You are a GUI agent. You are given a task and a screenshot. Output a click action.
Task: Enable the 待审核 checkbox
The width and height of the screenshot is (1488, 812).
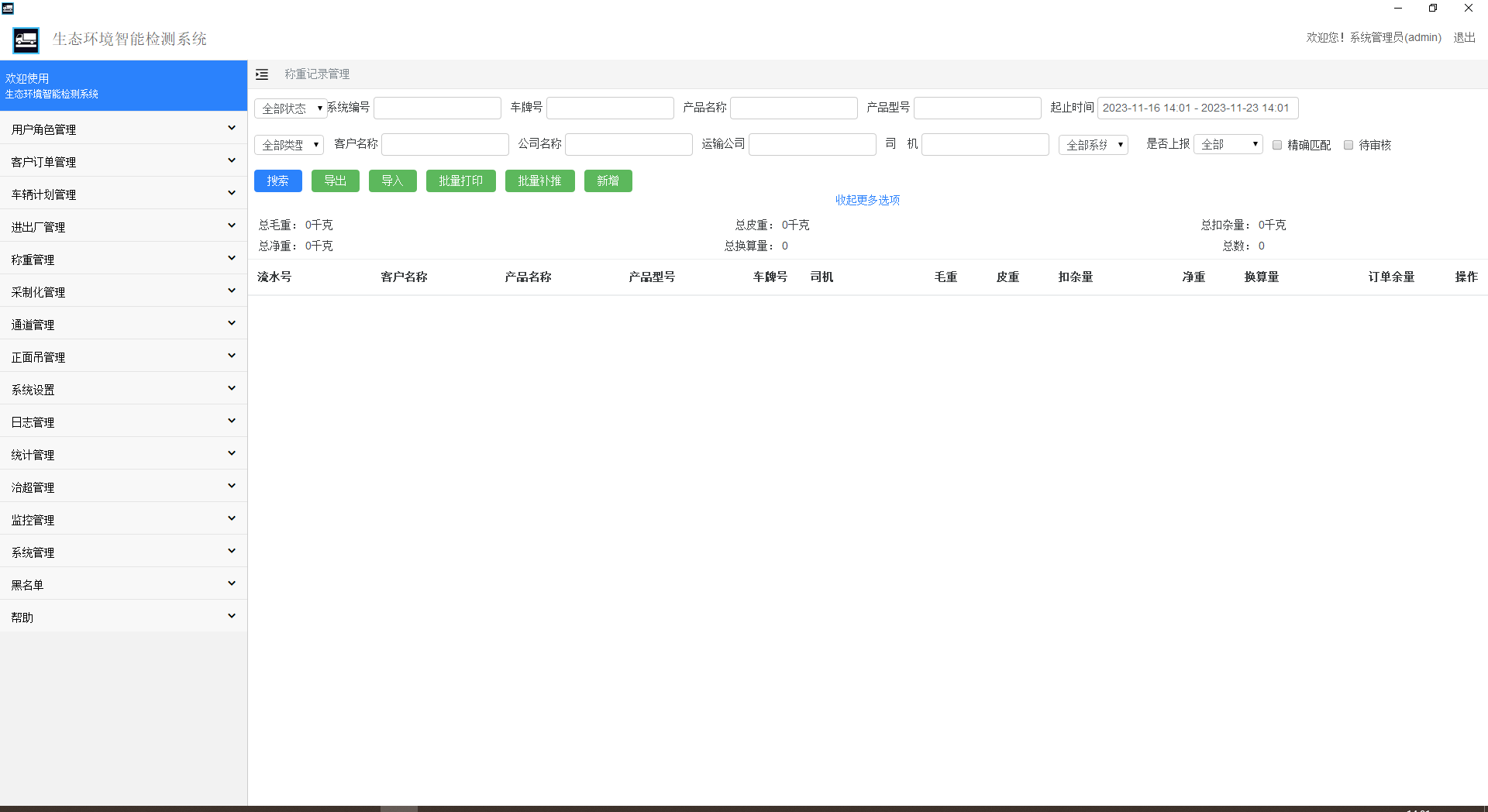click(1348, 145)
